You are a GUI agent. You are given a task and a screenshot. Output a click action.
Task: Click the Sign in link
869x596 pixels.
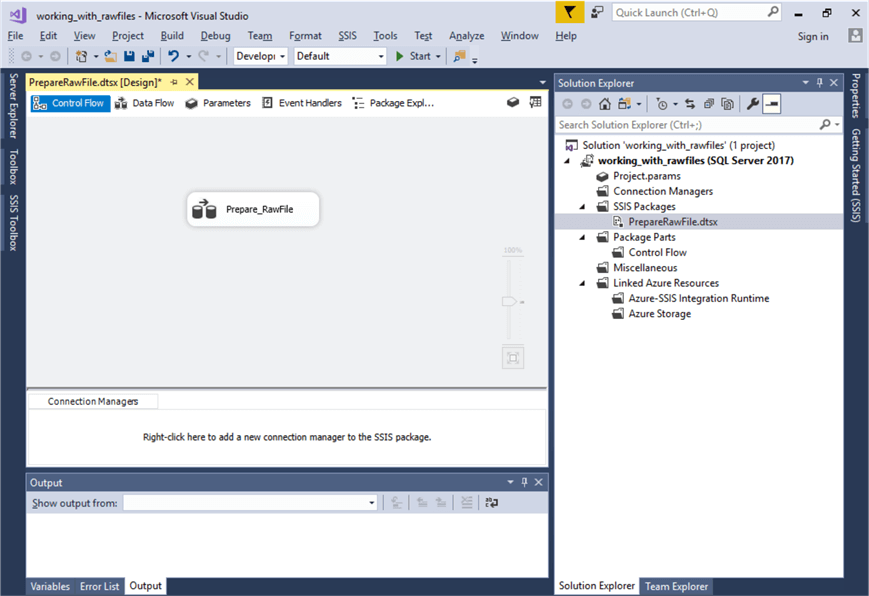pos(813,37)
